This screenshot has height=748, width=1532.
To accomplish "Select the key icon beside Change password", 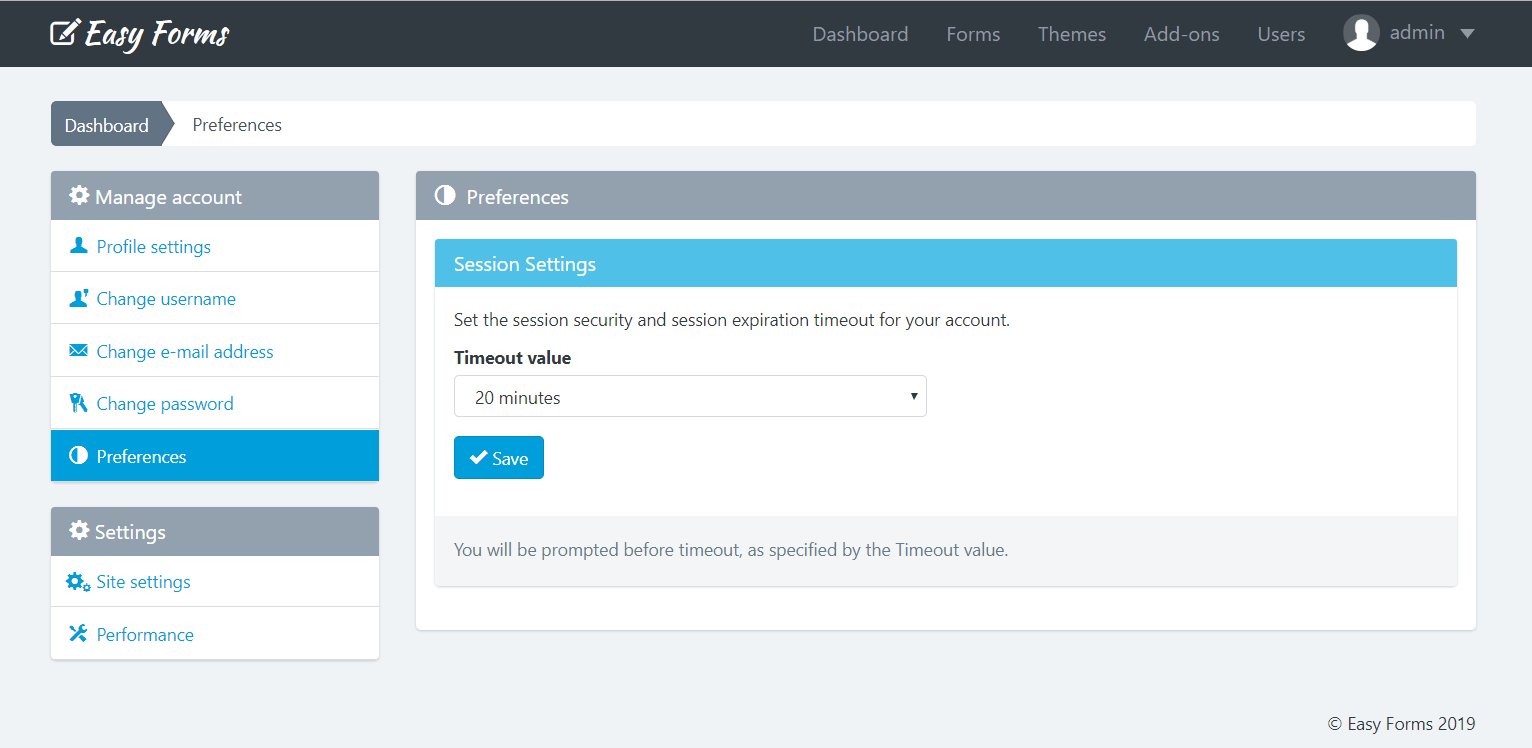I will [x=79, y=402].
